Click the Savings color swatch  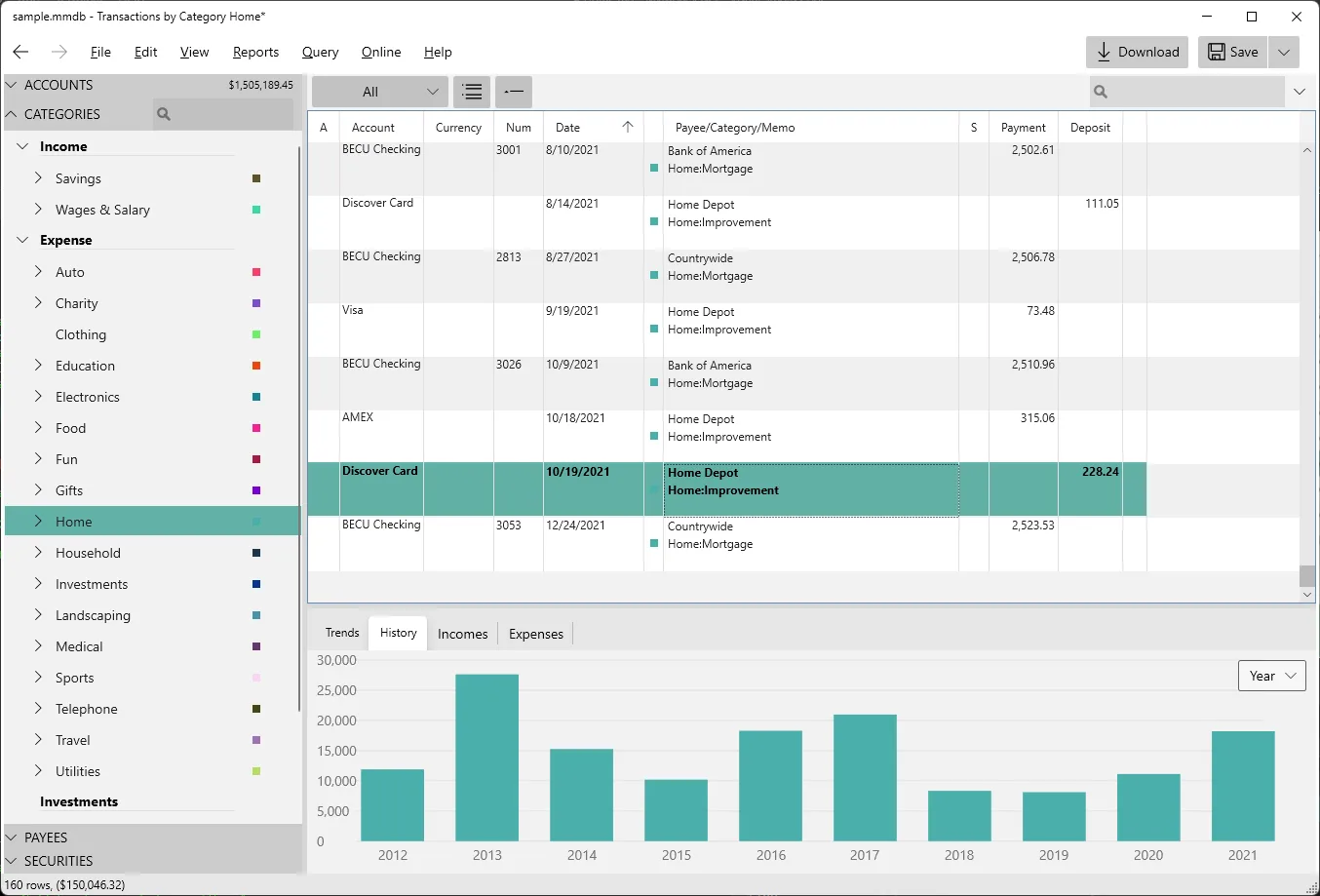(x=256, y=178)
